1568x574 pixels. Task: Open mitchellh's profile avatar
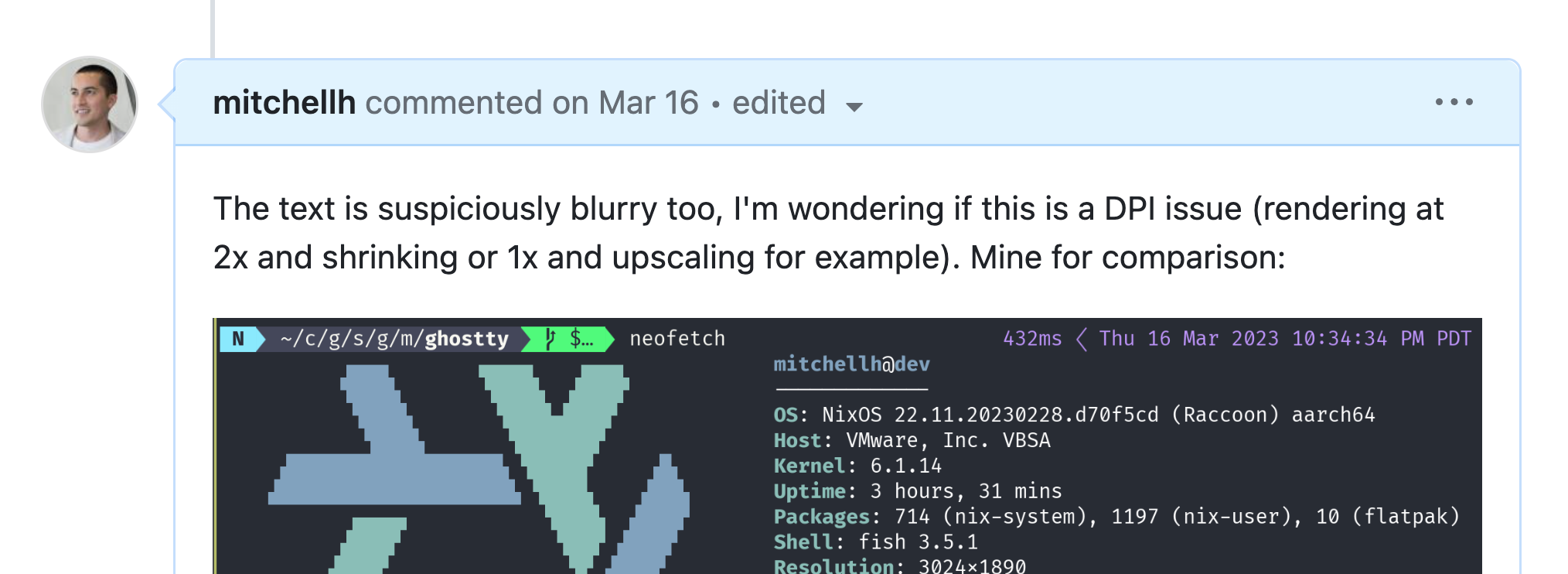pos(90,104)
